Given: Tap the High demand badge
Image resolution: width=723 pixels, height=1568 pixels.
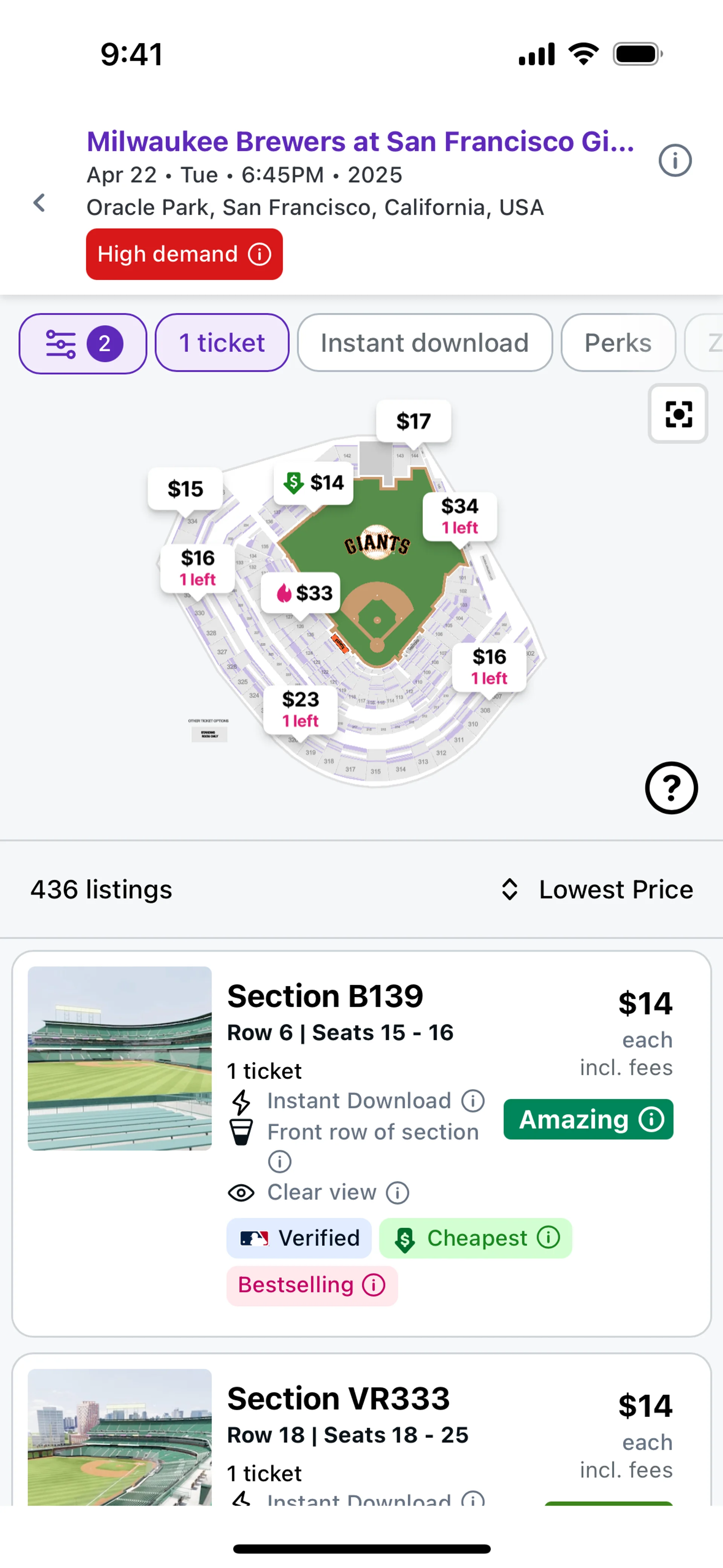Looking at the screenshot, I should point(184,254).
